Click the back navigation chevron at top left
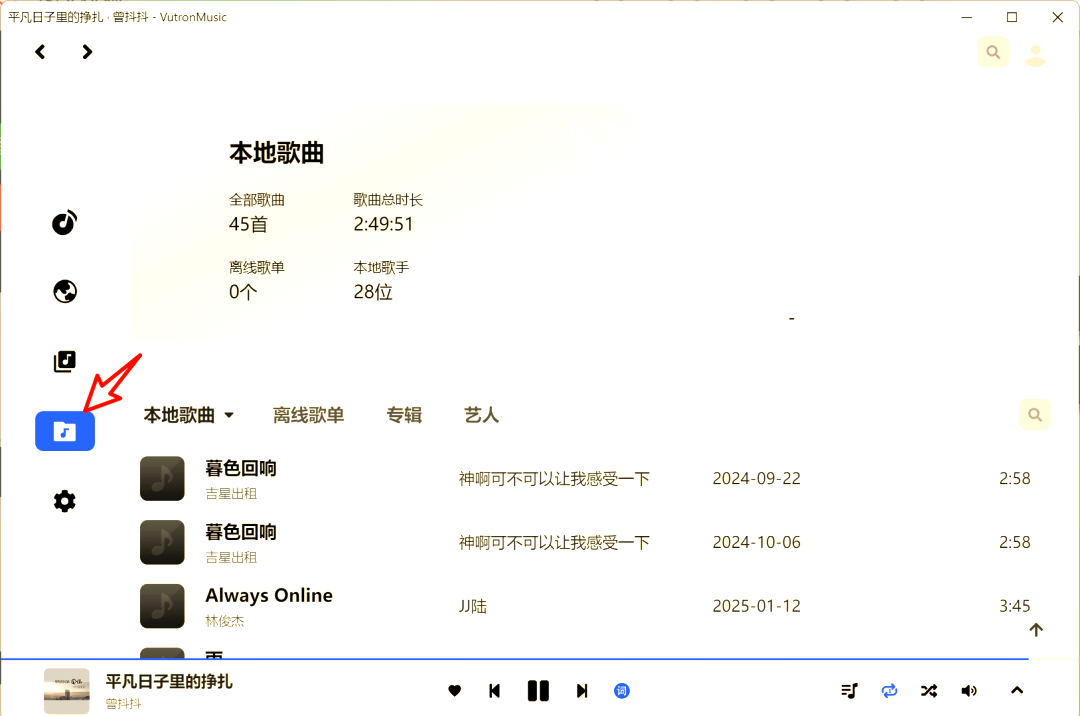The height and width of the screenshot is (716, 1080). [40, 51]
